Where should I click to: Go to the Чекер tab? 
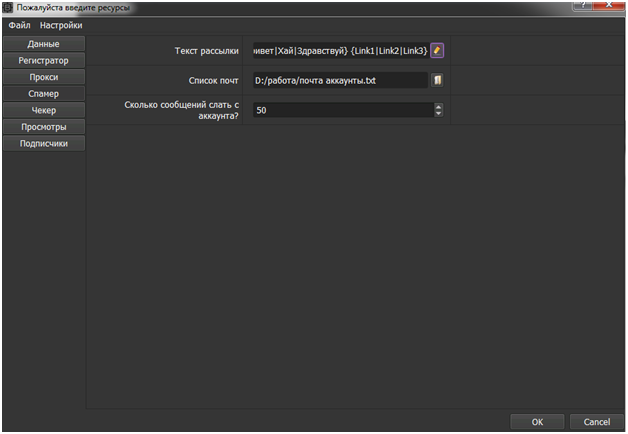[x=43, y=110]
